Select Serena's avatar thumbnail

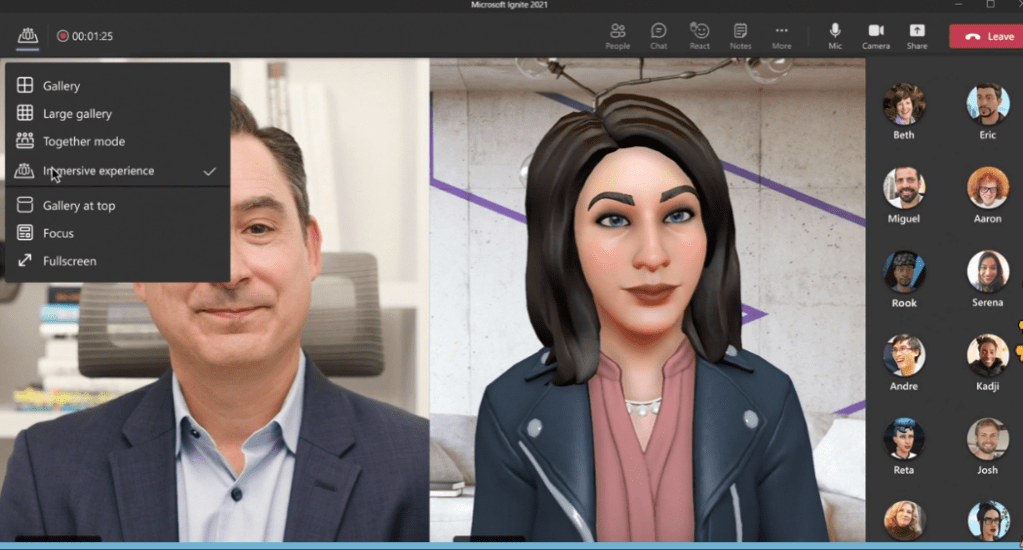987,272
